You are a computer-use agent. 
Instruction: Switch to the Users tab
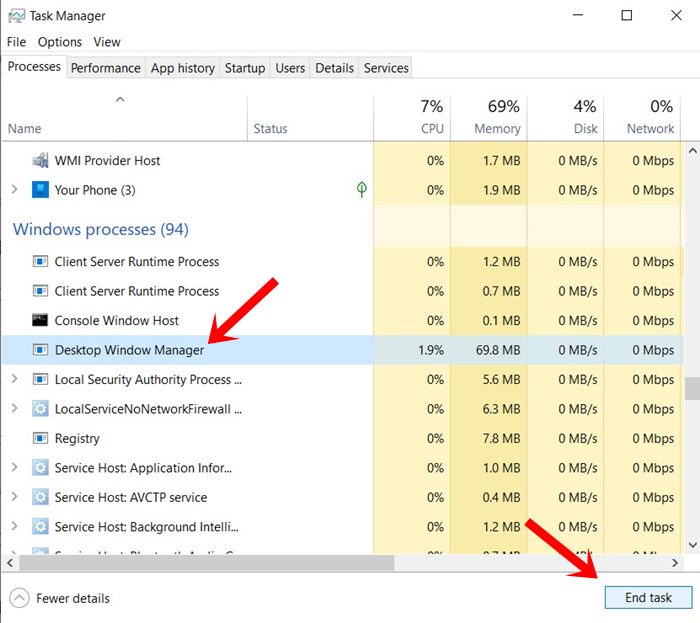290,68
